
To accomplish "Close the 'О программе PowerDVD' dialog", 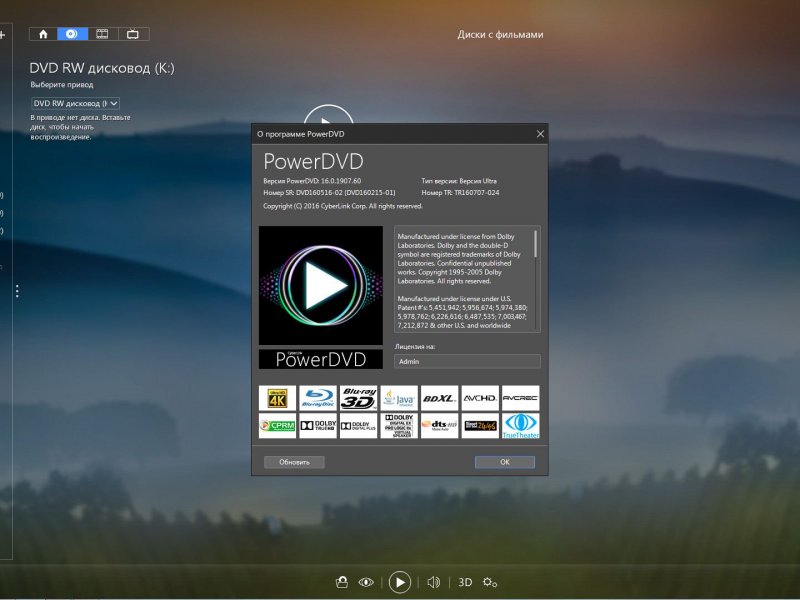I will pyautogui.click(x=540, y=134).
